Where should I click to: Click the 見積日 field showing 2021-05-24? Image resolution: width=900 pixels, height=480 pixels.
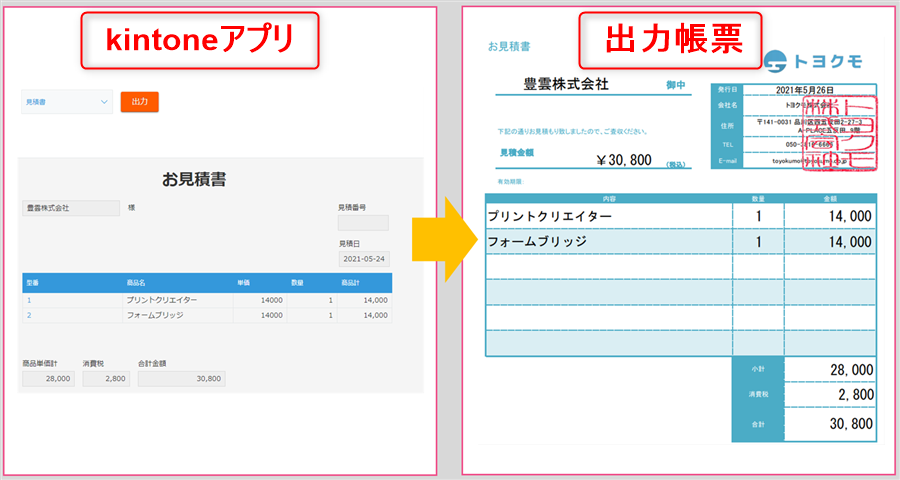pos(364,259)
